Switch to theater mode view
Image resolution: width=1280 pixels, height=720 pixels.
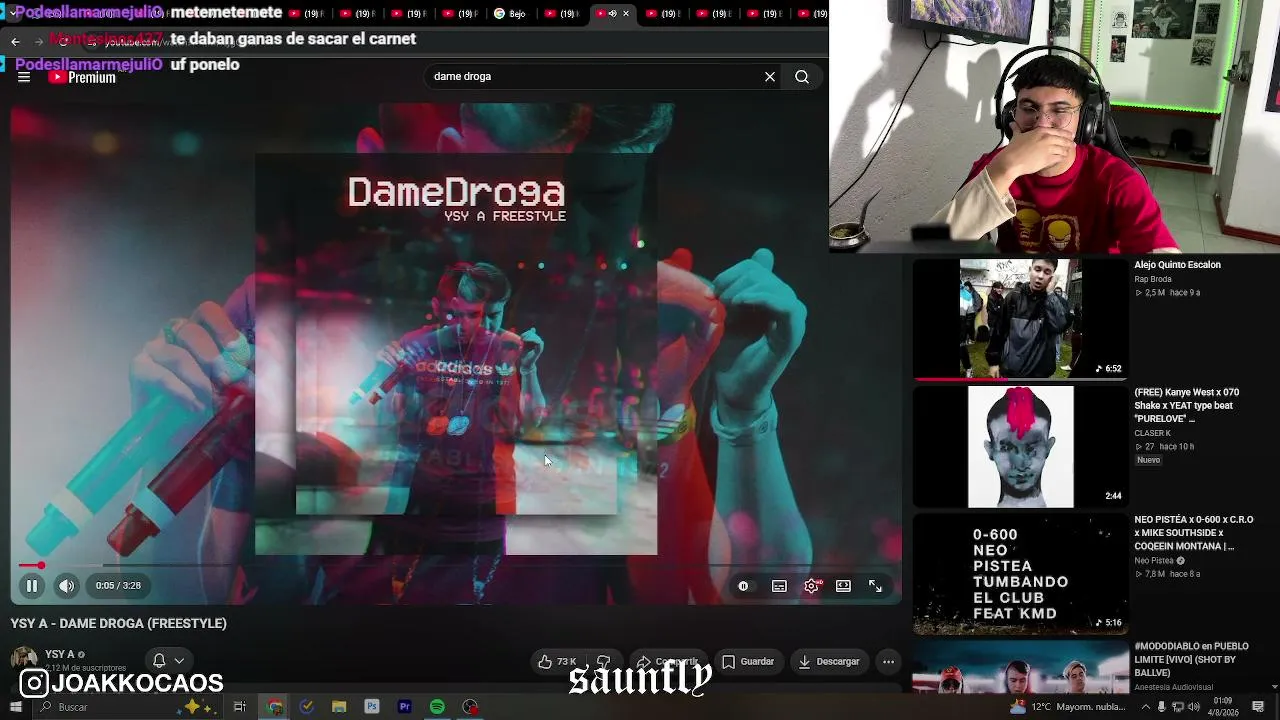tap(843, 586)
